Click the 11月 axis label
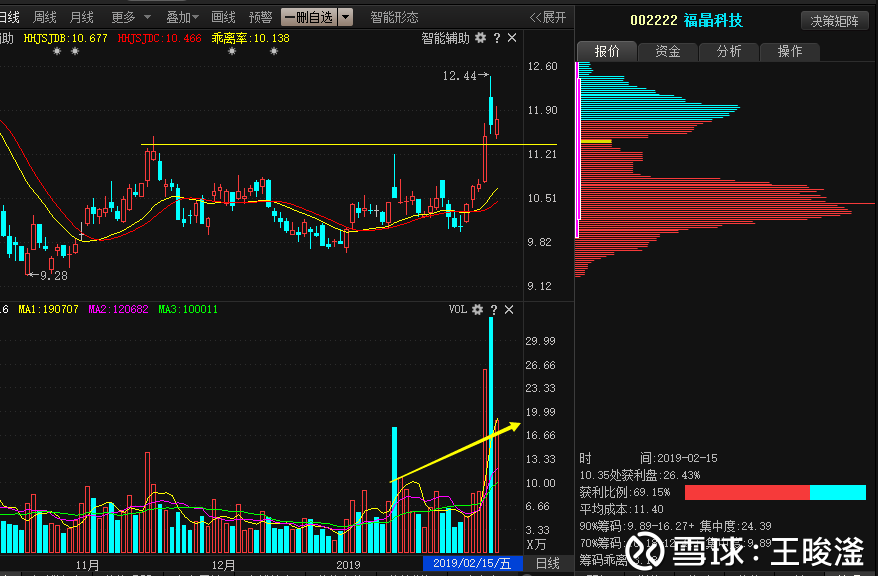The width and height of the screenshot is (878, 576). (x=87, y=565)
